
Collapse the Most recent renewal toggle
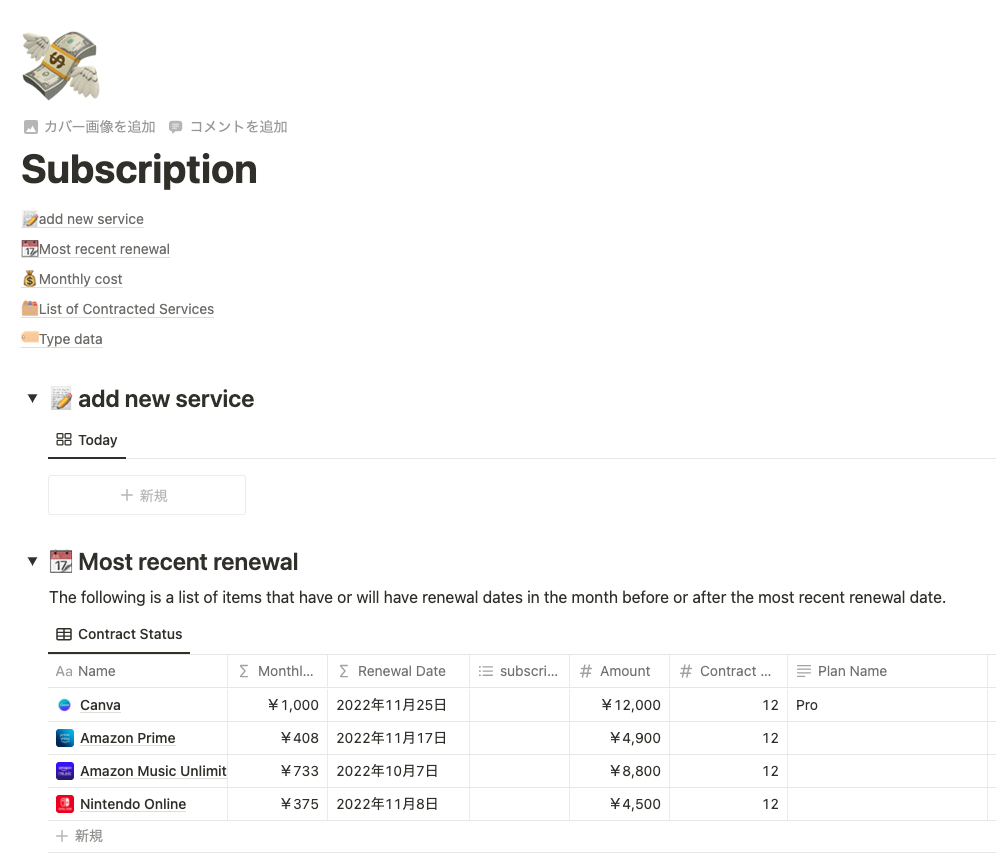tap(32, 561)
